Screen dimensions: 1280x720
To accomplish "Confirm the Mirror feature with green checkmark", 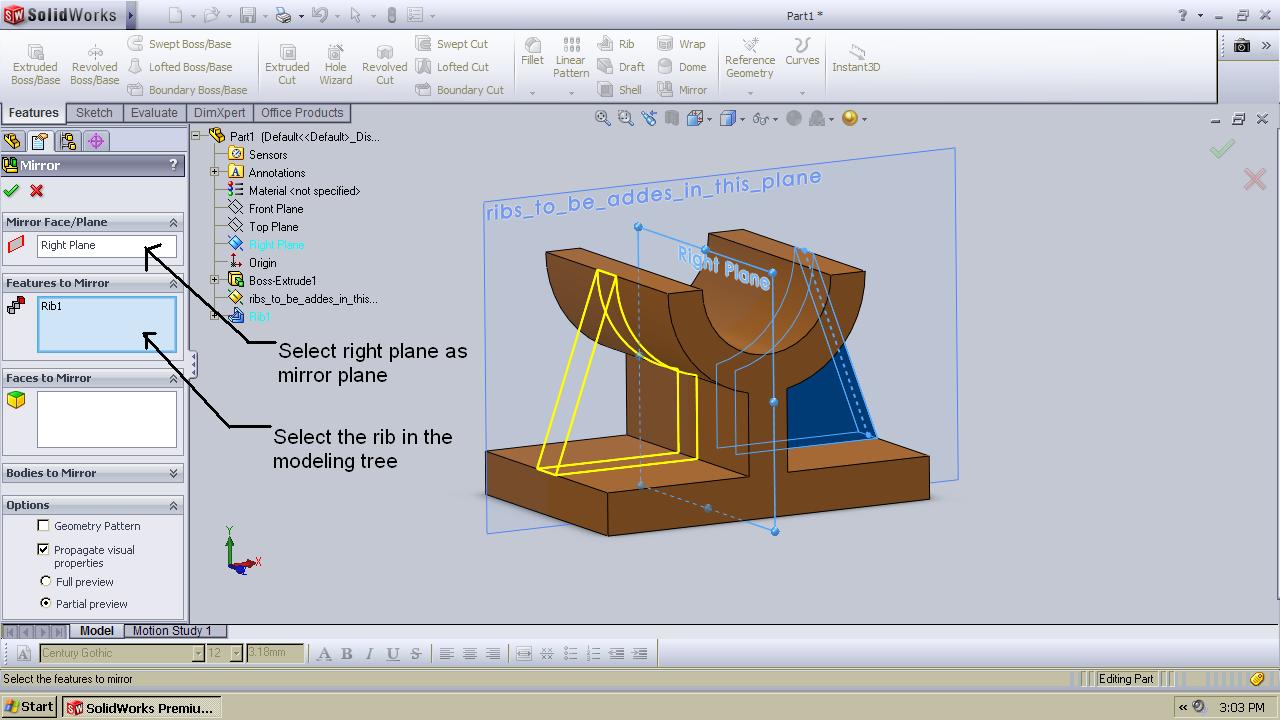I will [x=12, y=190].
